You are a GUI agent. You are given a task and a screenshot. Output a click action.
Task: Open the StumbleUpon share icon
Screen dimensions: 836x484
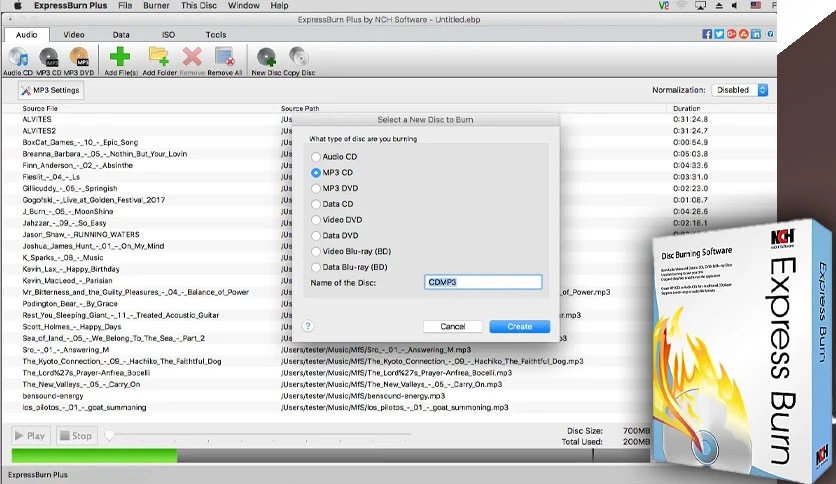tap(744, 34)
